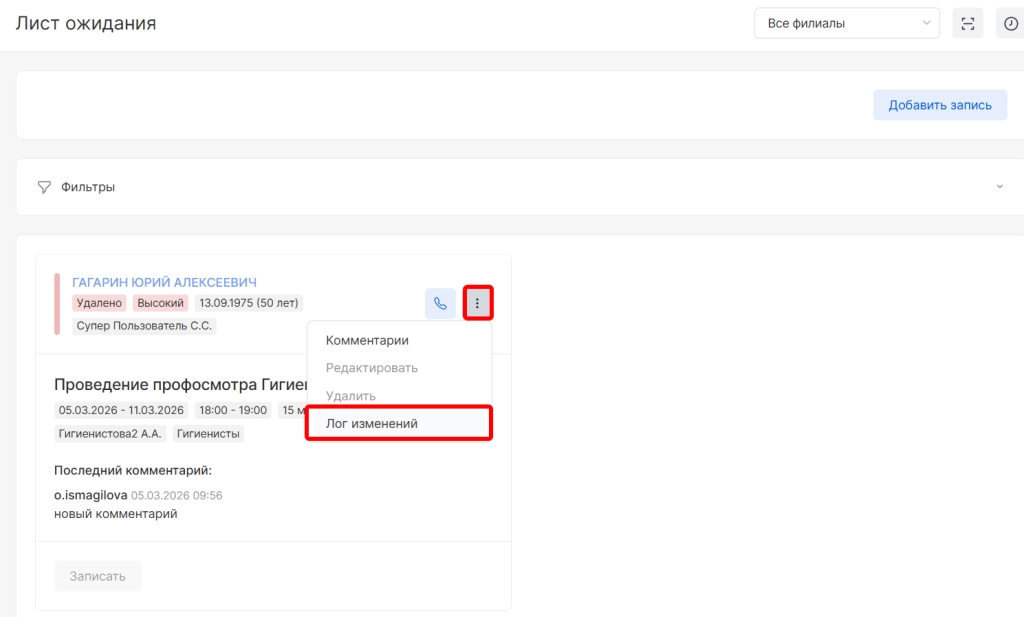The image size is (1024, 617).
Task: Click the scan icon in the top bar
Action: pyautogui.click(x=967, y=24)
